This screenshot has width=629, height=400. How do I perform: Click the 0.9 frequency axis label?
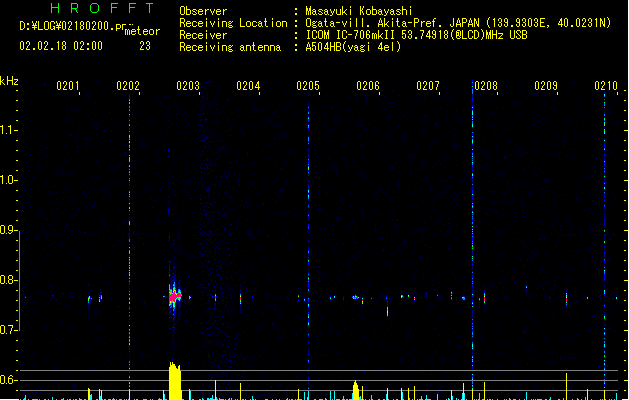point(7,230)
